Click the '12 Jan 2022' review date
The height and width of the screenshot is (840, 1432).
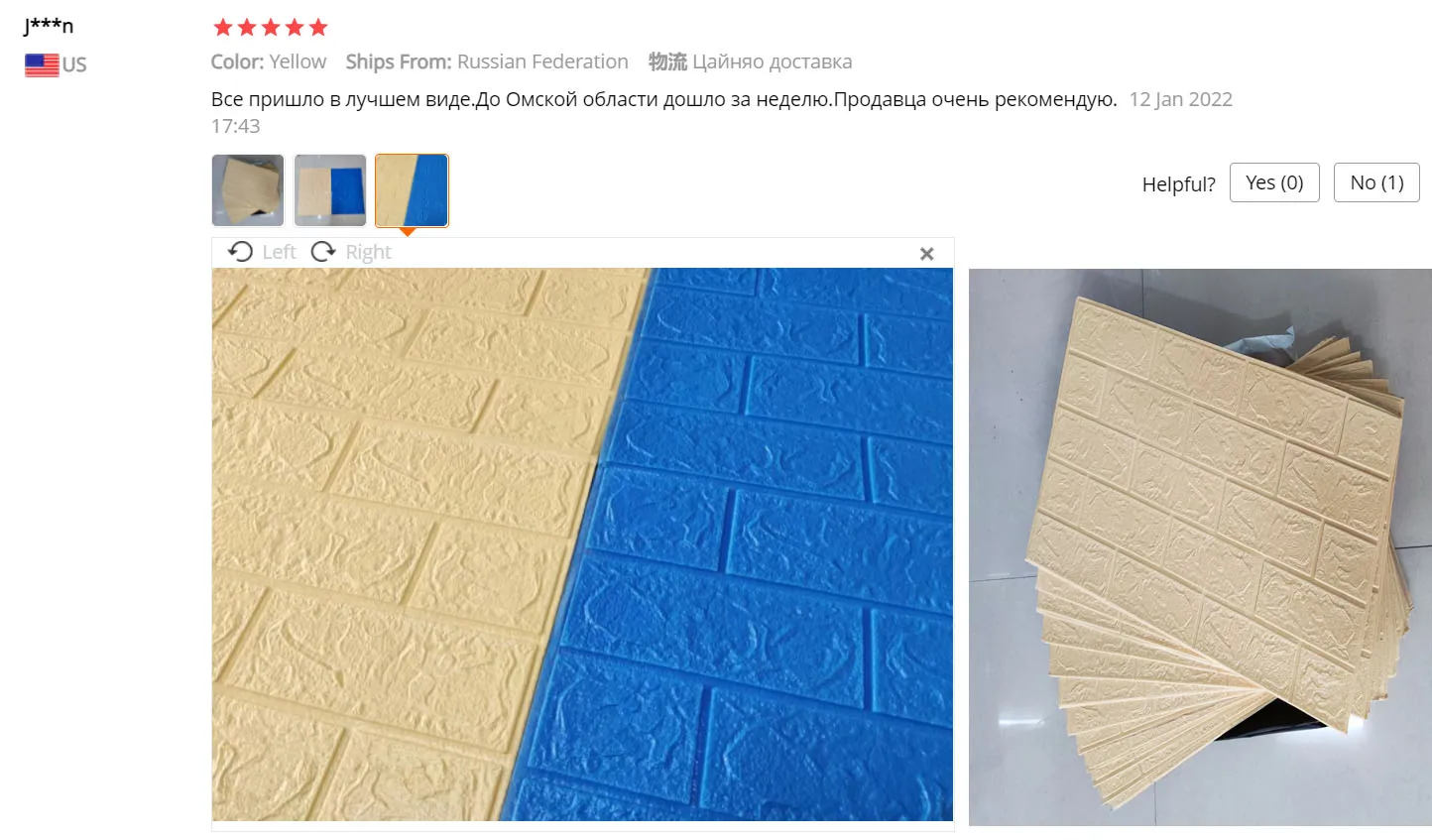[1180, 99]
